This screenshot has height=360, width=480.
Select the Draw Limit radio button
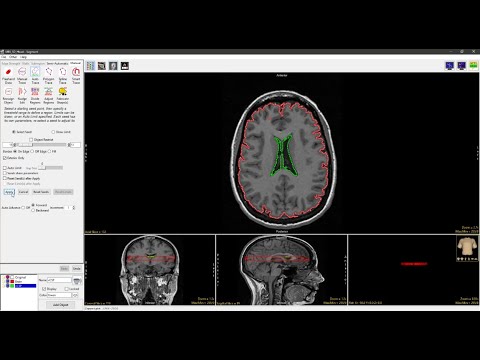53,132
